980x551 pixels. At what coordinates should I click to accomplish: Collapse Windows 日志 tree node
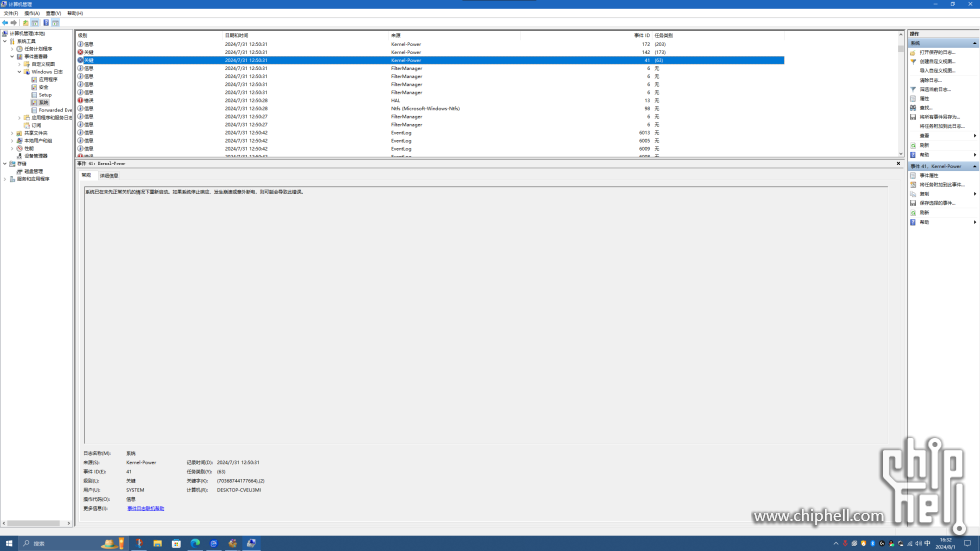coord(19,72)
